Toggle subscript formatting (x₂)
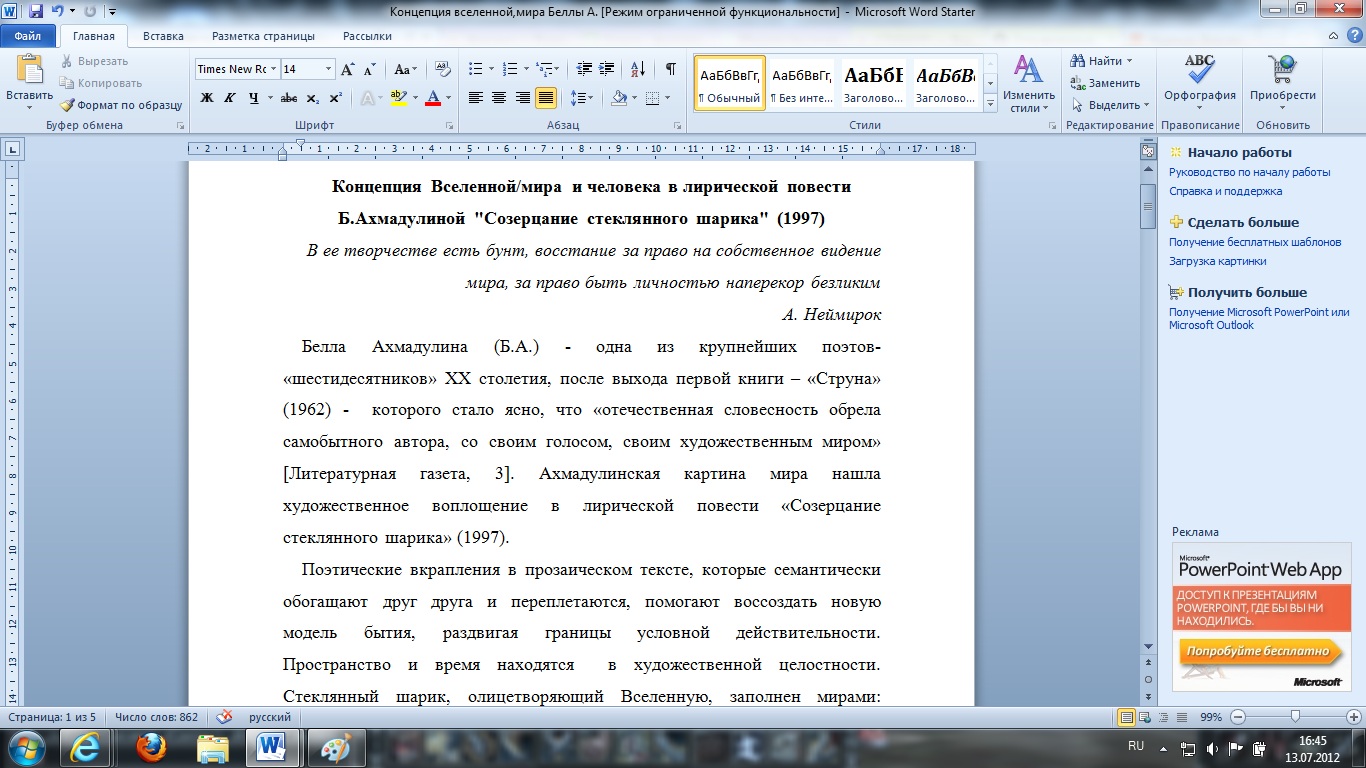Screen dimensions: 1366x768 313,98
